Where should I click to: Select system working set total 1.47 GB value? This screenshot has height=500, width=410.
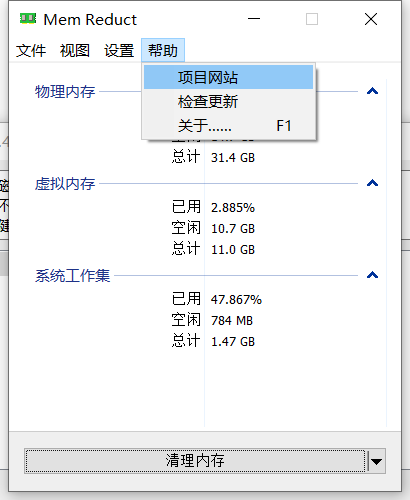[233, 342]
